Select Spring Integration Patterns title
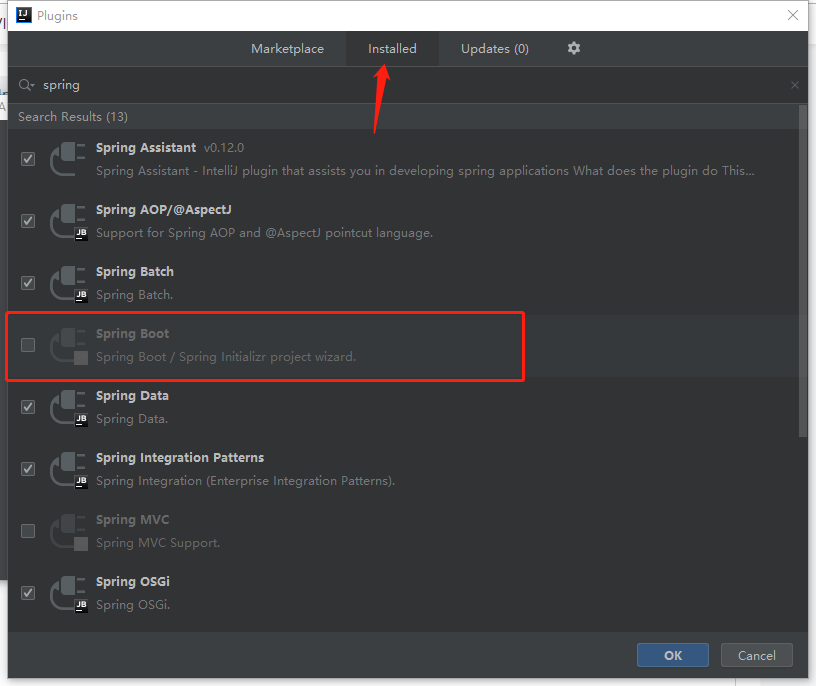The image size is (816, 686). [180, 458]
